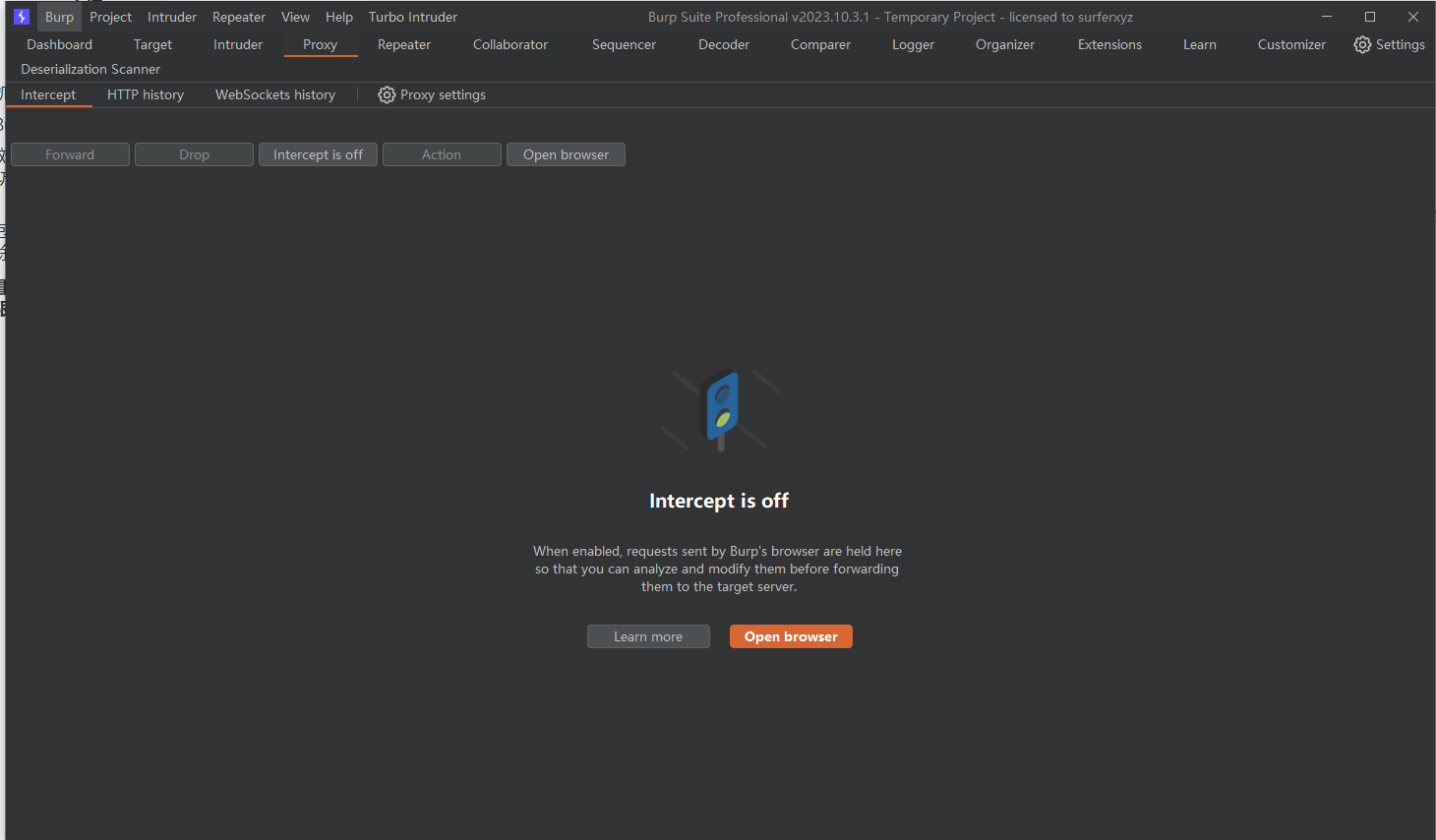Image resolution: width=1436 pixels, height=840 pixels.
Task: Open the Repeater menu in menu bar
Action: (x=239, y=17)
